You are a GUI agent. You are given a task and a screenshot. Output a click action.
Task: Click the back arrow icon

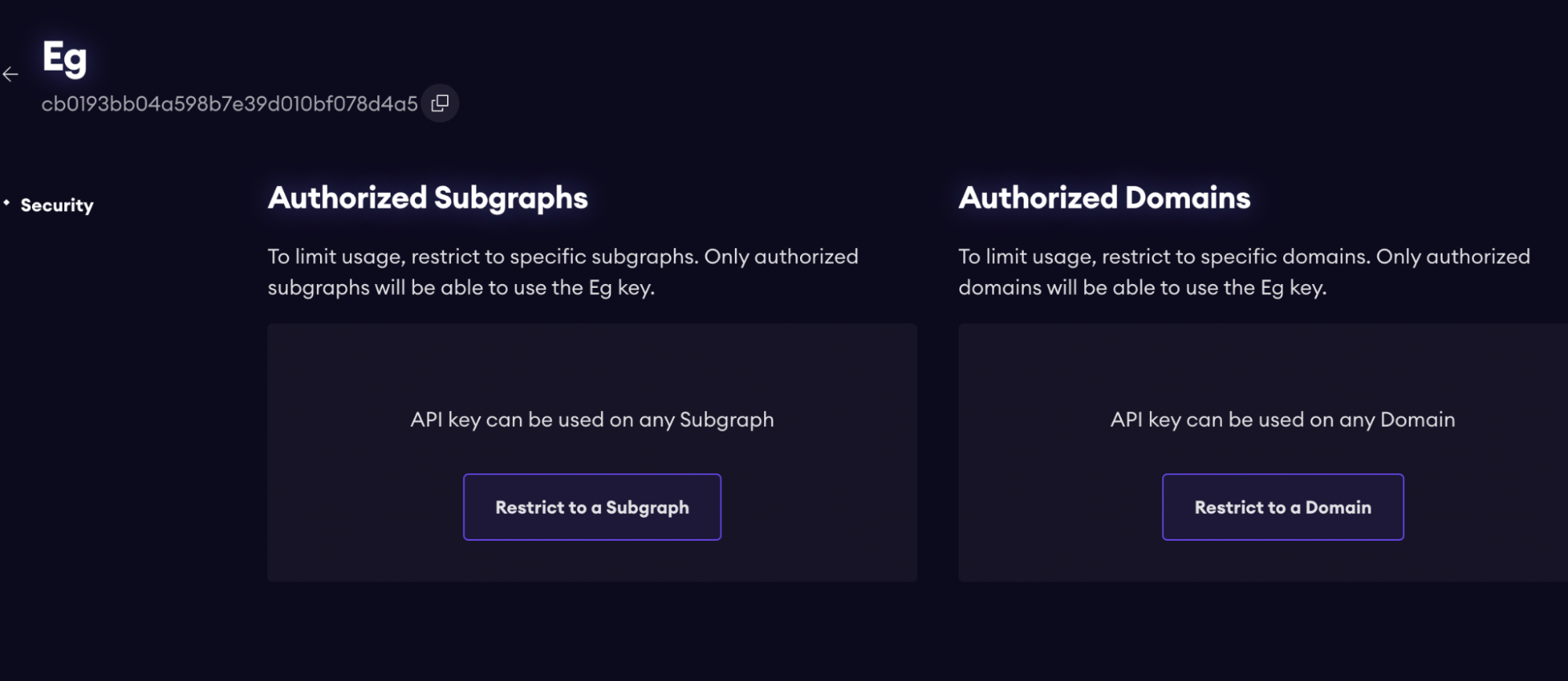click(10, 75)
